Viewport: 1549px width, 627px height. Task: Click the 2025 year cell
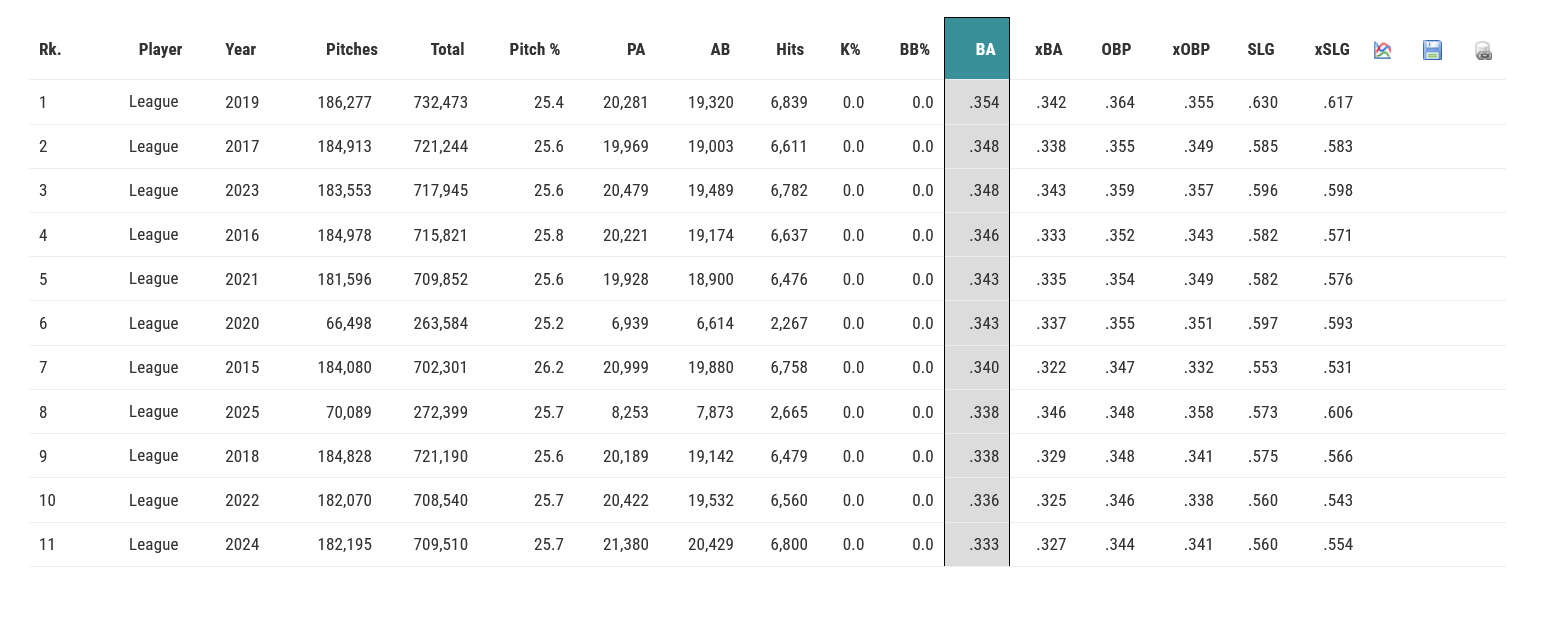tap(242, 412)
